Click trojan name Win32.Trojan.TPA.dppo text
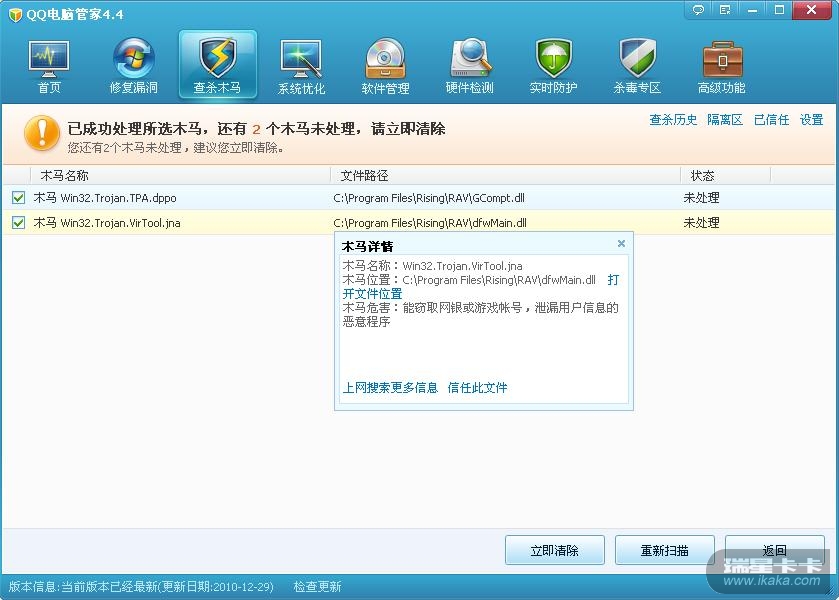 coord(118,198)
